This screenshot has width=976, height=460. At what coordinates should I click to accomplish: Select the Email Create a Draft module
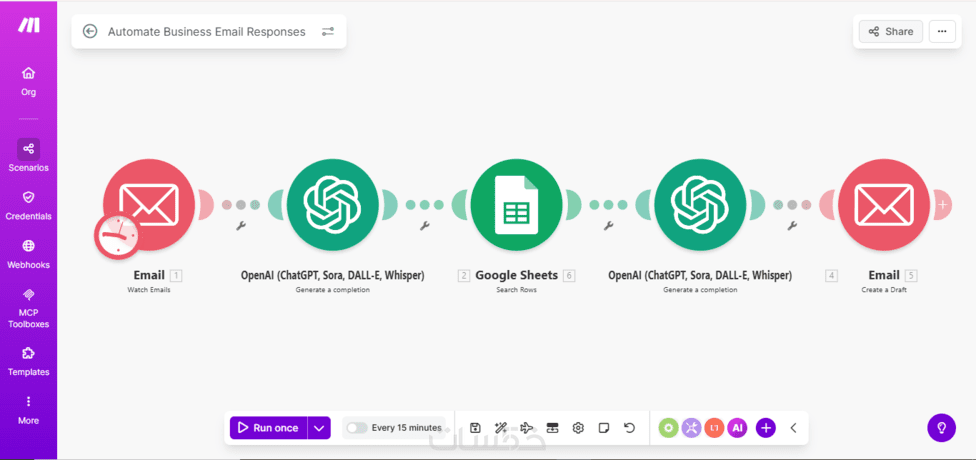click(883, 205)
